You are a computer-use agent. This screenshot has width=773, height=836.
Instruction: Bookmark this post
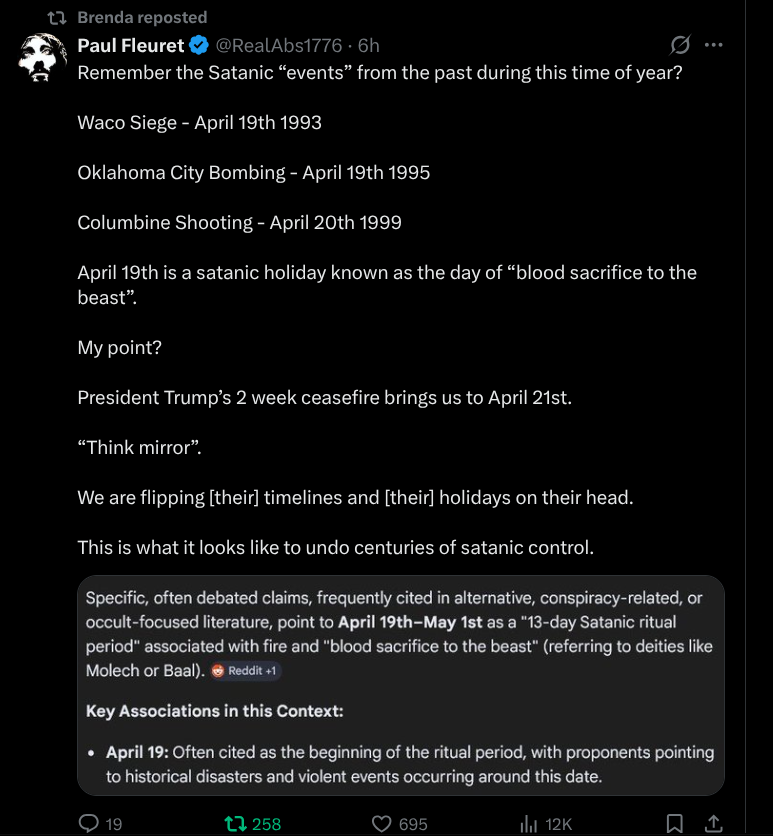tap(675, 823)
